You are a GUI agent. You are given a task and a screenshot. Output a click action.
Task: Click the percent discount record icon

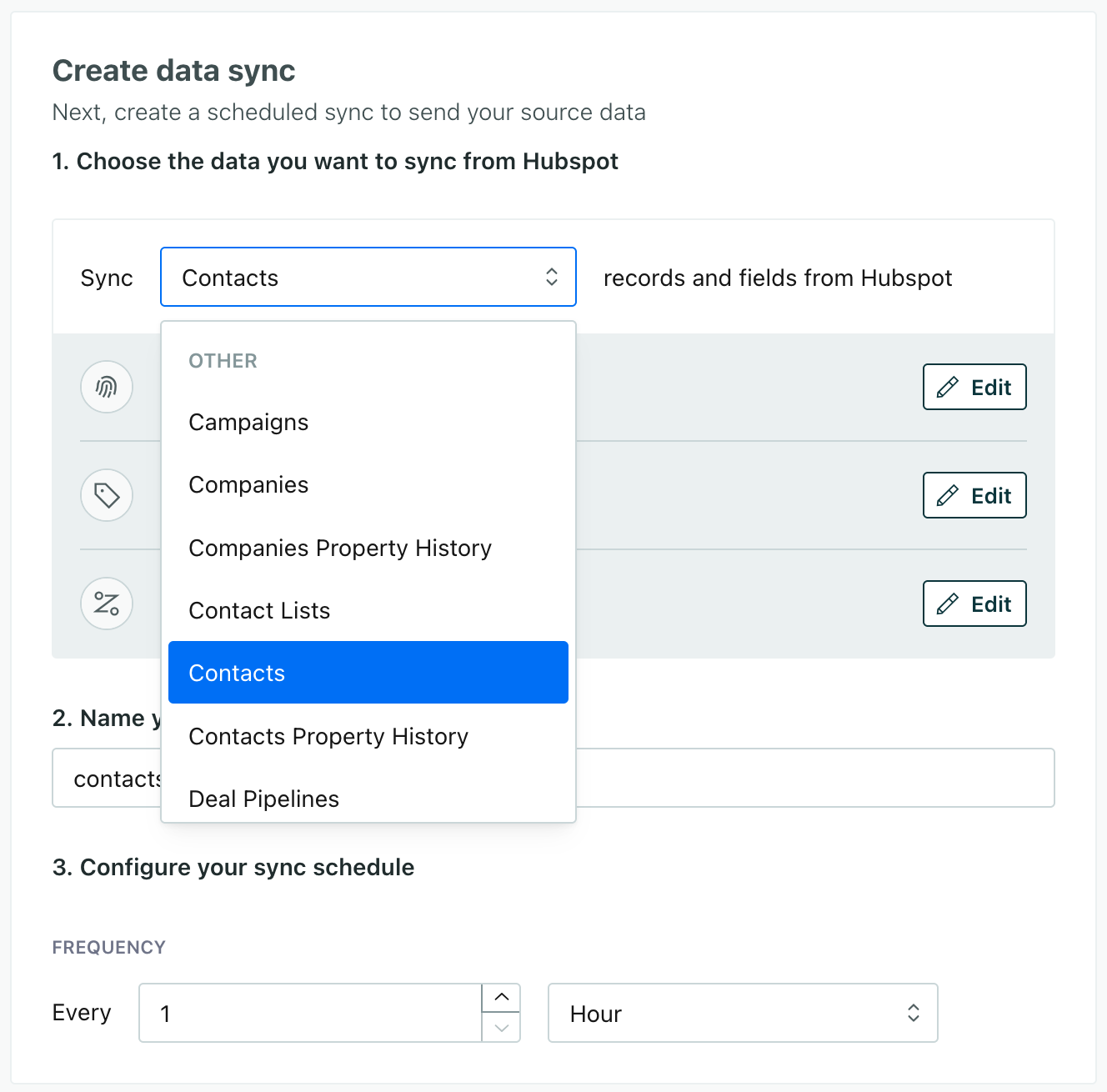[x=107, y=604]
